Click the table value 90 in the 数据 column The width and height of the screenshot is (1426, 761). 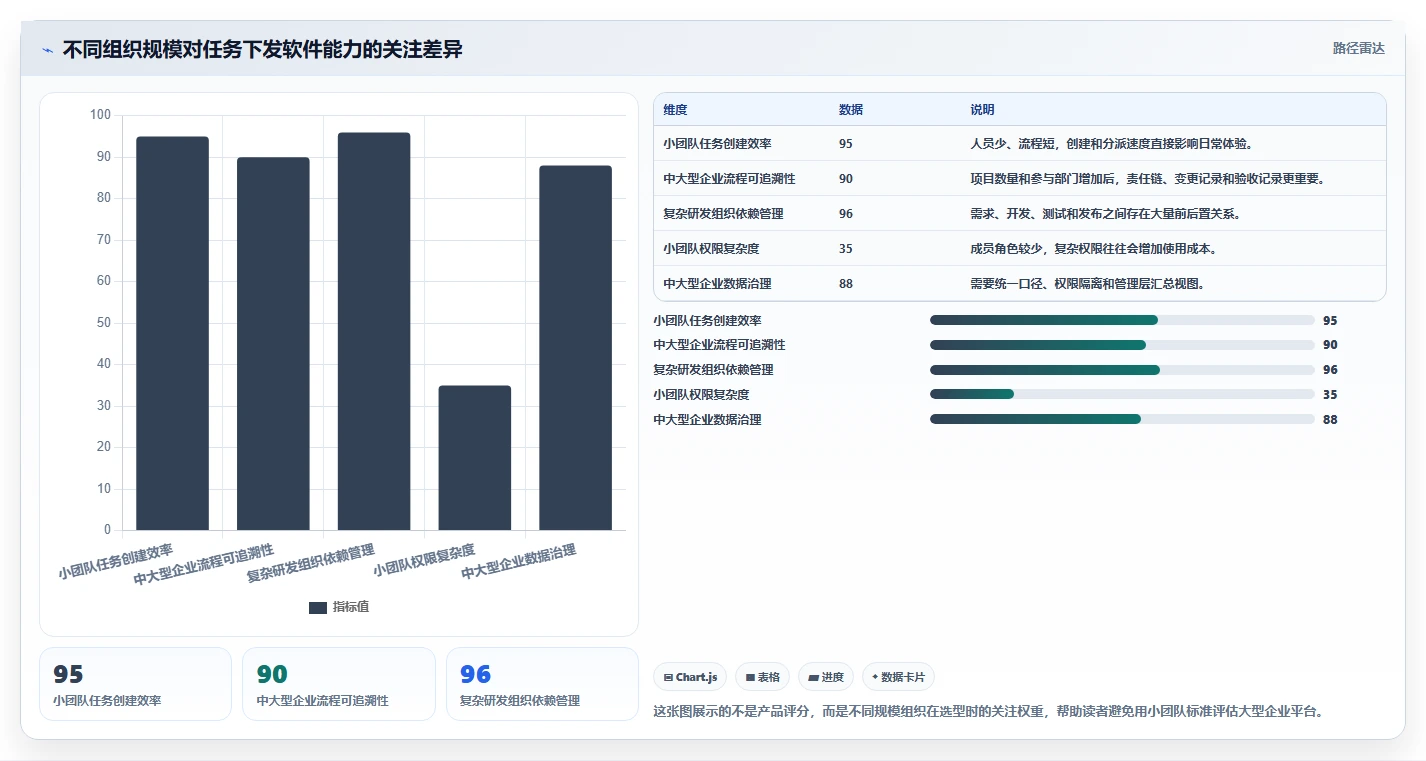[846, 179]
